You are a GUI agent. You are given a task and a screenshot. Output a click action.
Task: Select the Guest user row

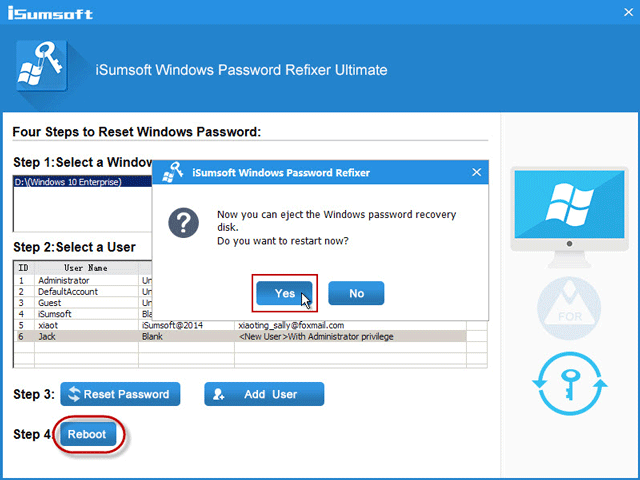click(83, 303)
